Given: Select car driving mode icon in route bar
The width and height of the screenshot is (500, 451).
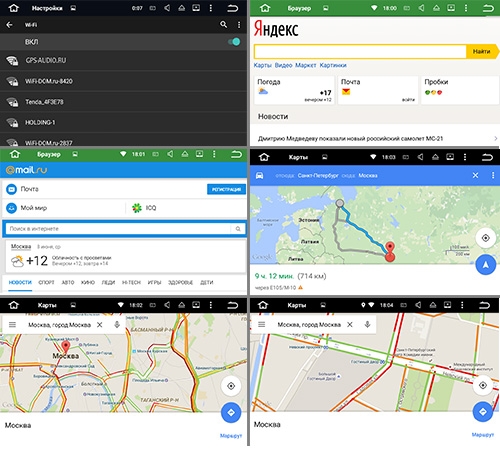Looking at the screenshot, I should pyautogui.click(x=259, y=175).
